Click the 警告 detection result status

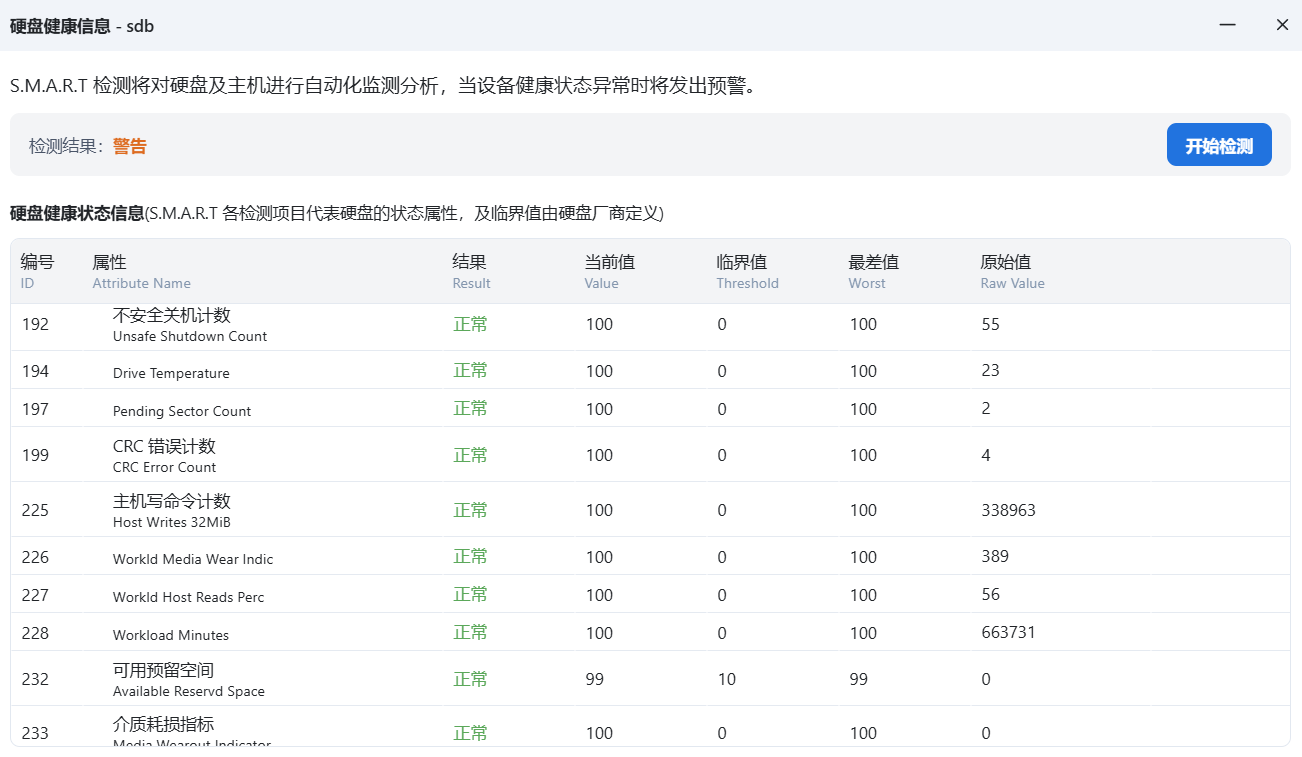tap(130, 145)
